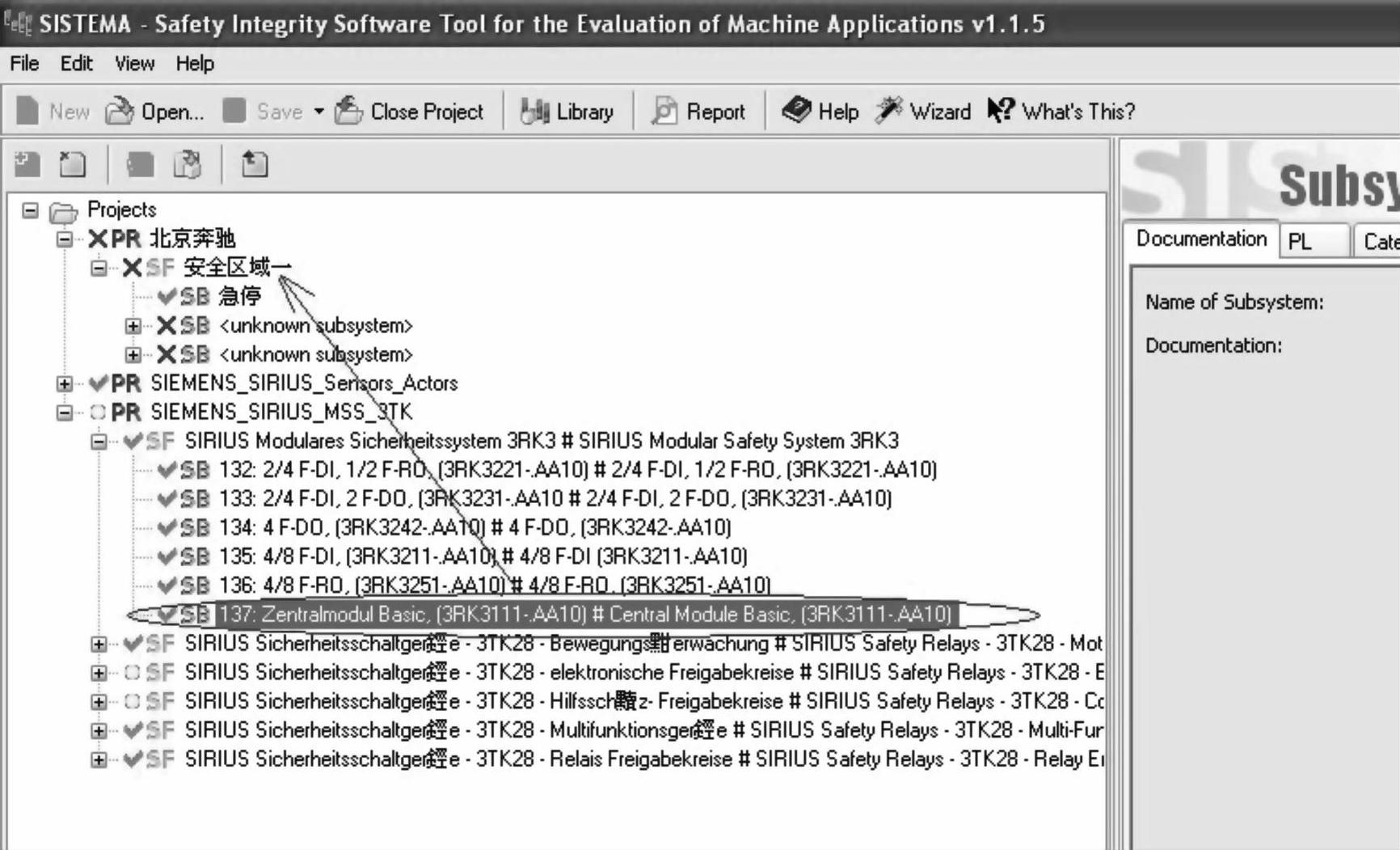The image size is (1400, 850).
Task: Click the X status icon of 北京奔驰
Action: click(97, 239)
